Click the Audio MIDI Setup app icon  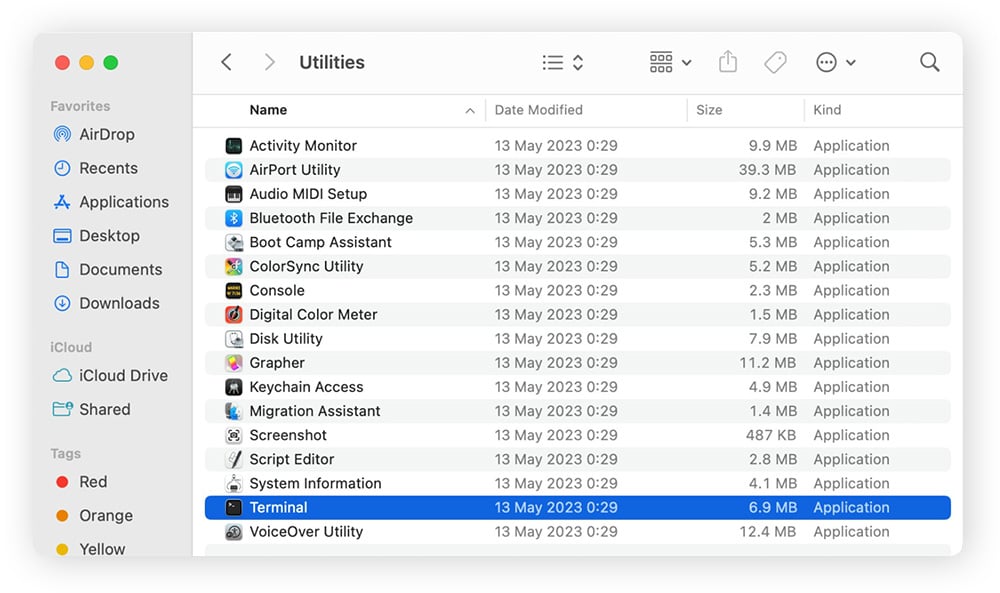(234, 194)
